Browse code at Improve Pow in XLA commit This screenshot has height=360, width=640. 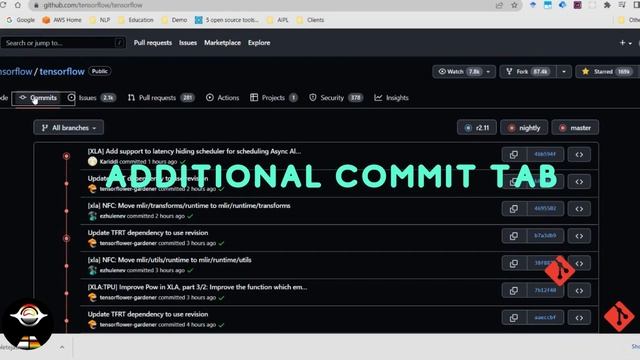click(x=579, y=291)
